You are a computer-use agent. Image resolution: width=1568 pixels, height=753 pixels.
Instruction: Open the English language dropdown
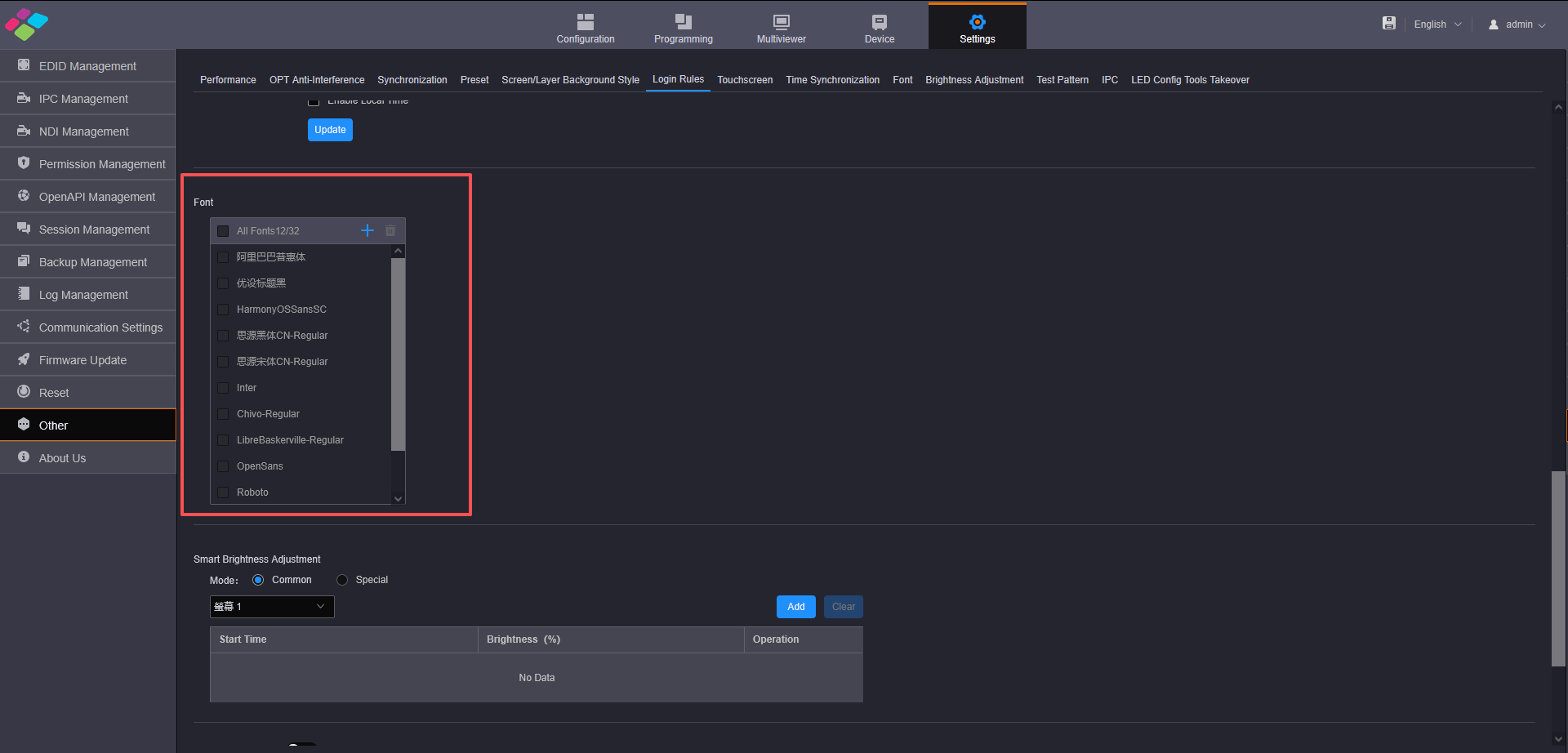click(x=1437, y=25)
